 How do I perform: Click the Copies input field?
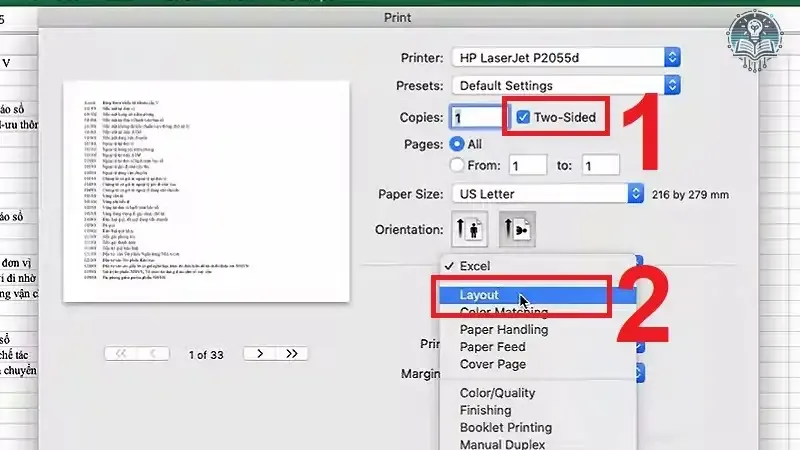click(x=476, y=117)
